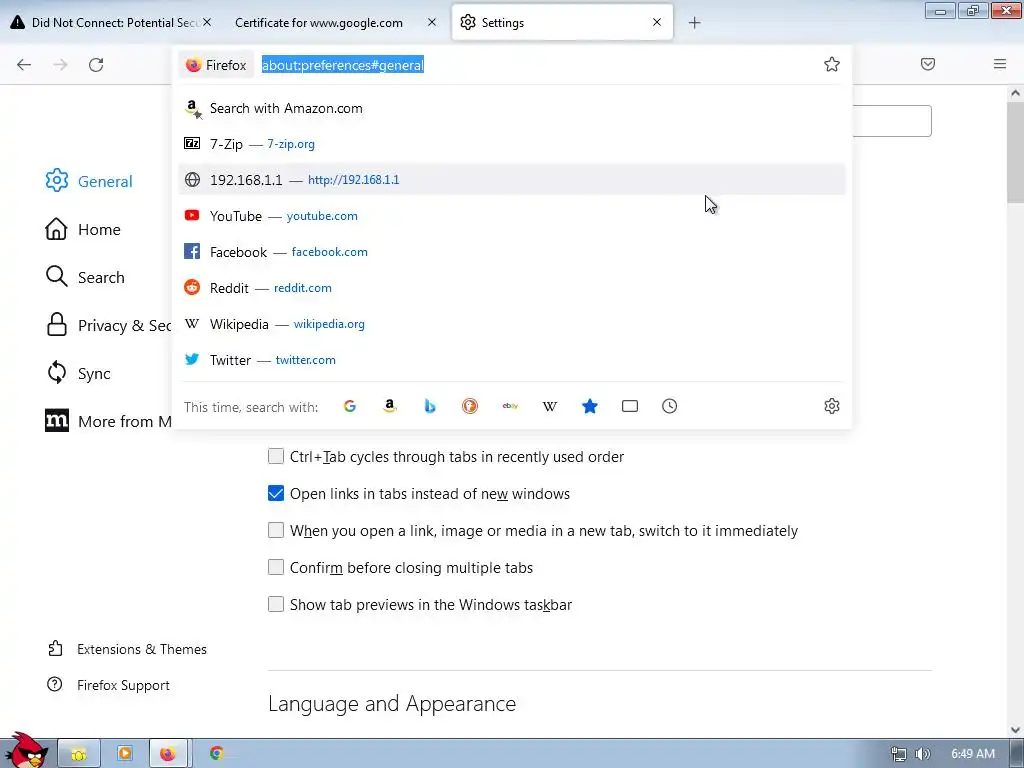Search this time with DuckDuckGo

pyautogui.click(x=470, y=406)
